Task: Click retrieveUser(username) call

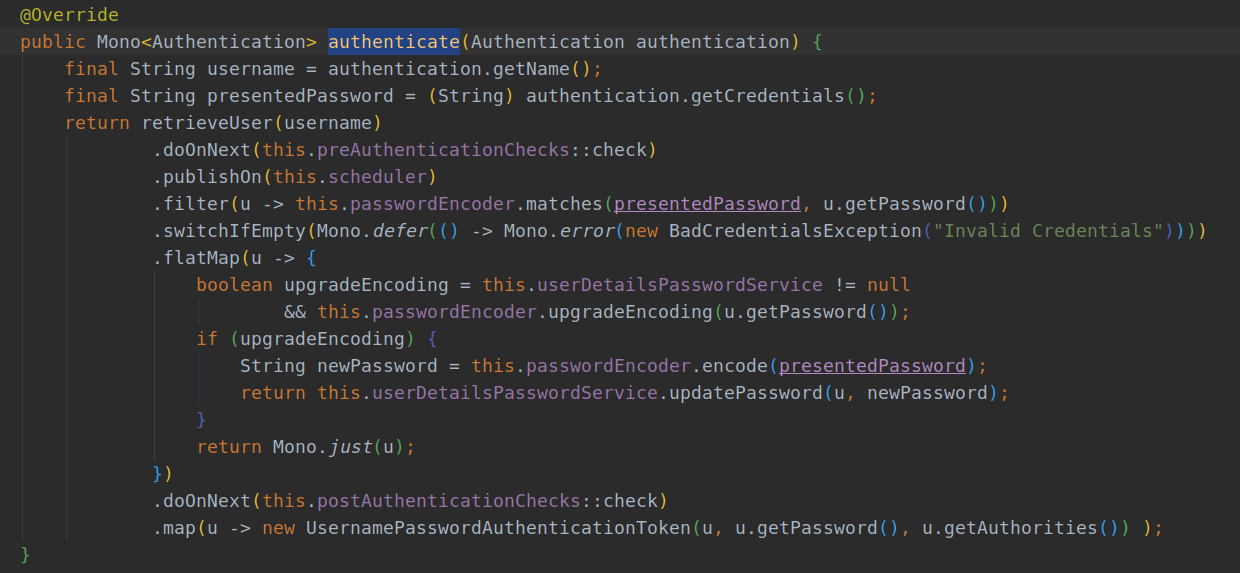Action: coord(262,123)
